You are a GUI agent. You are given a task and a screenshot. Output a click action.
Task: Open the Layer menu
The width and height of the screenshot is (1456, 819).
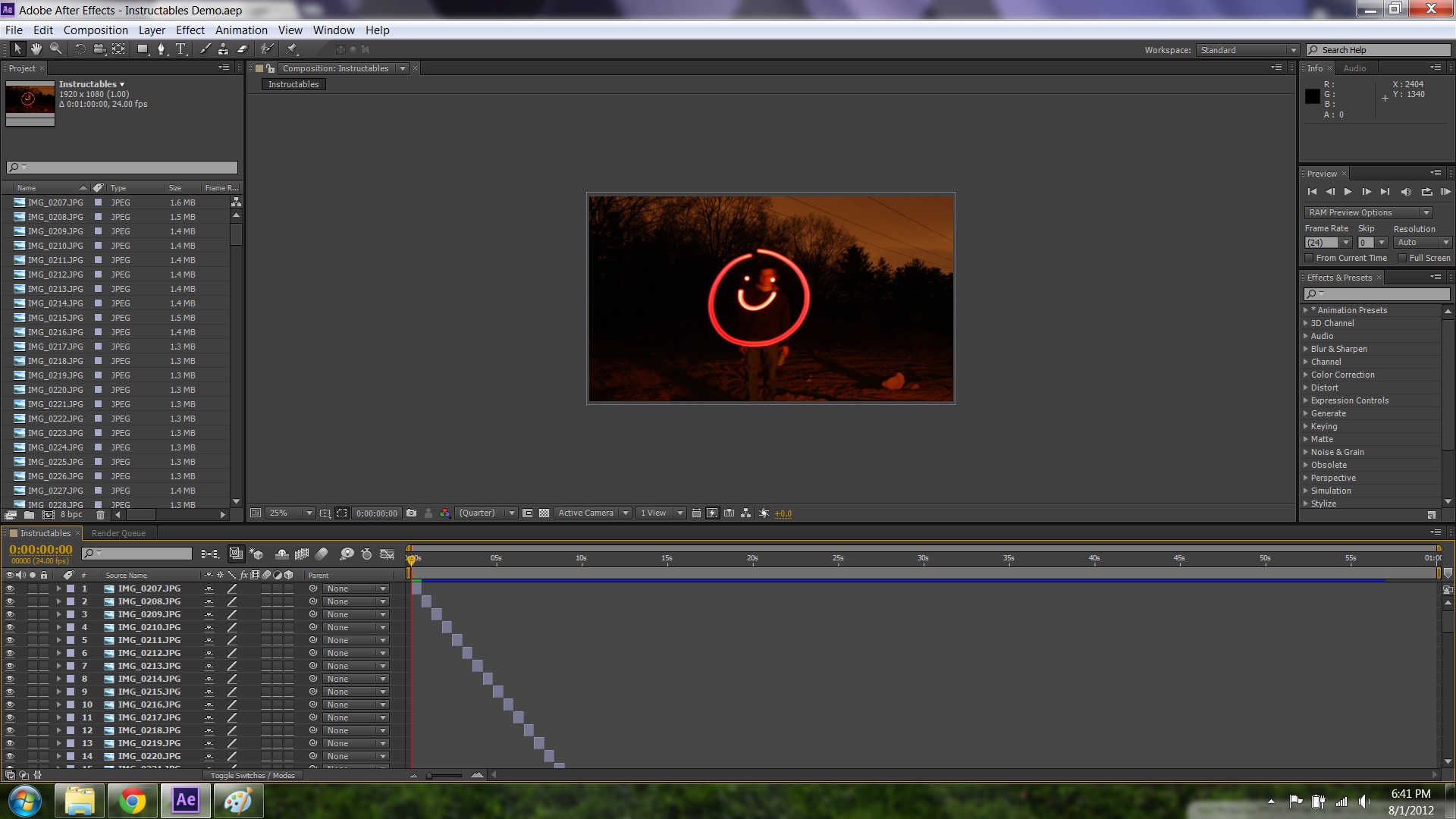point(152,30)
